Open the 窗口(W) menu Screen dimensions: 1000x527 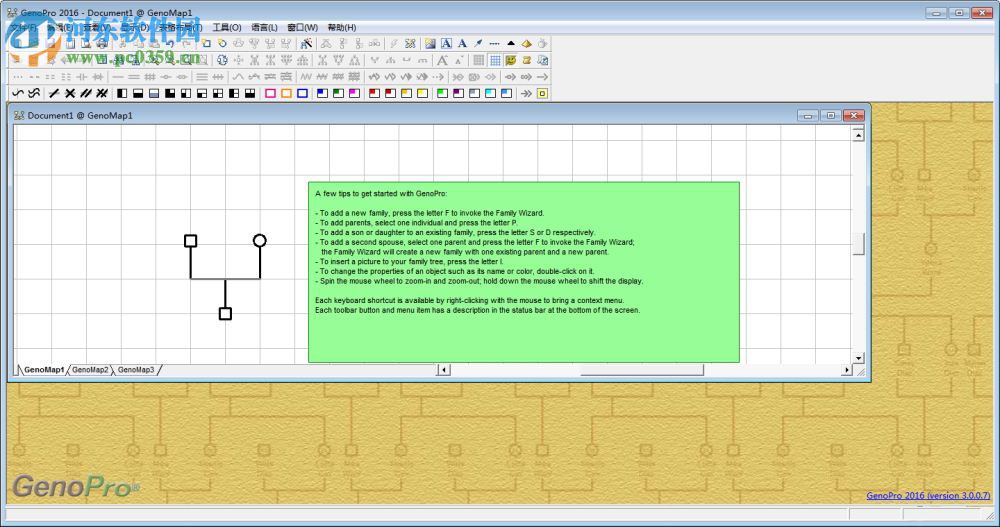click(302, 27)
